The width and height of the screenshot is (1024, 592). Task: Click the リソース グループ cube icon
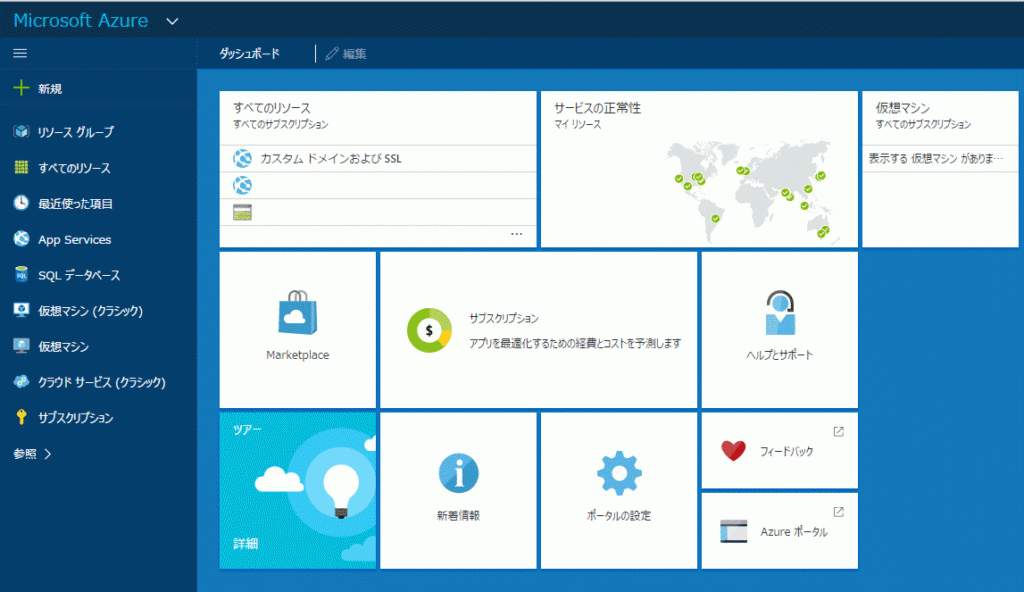[x=21, y=132]
